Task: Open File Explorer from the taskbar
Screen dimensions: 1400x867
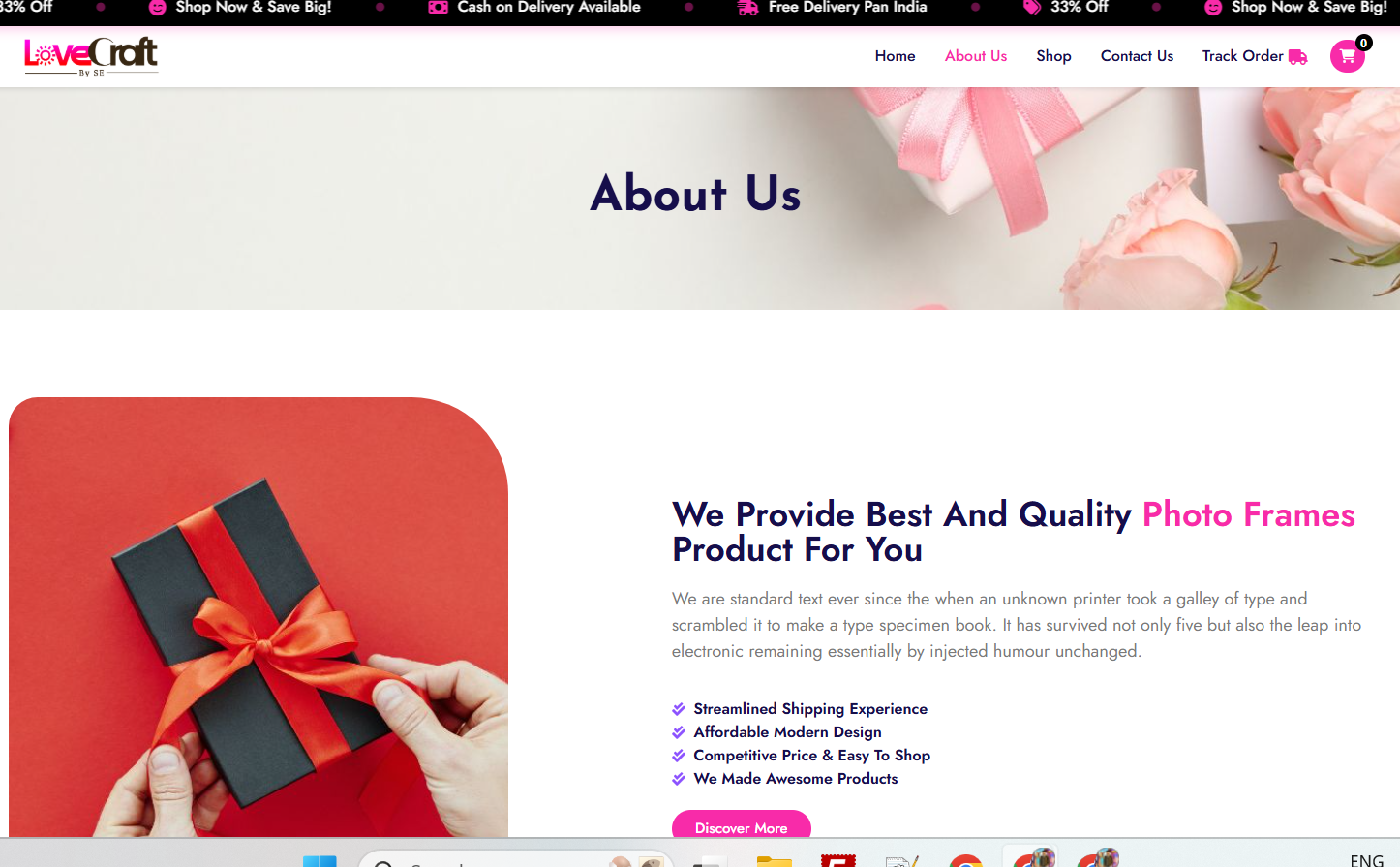Action: coord(774,860)
